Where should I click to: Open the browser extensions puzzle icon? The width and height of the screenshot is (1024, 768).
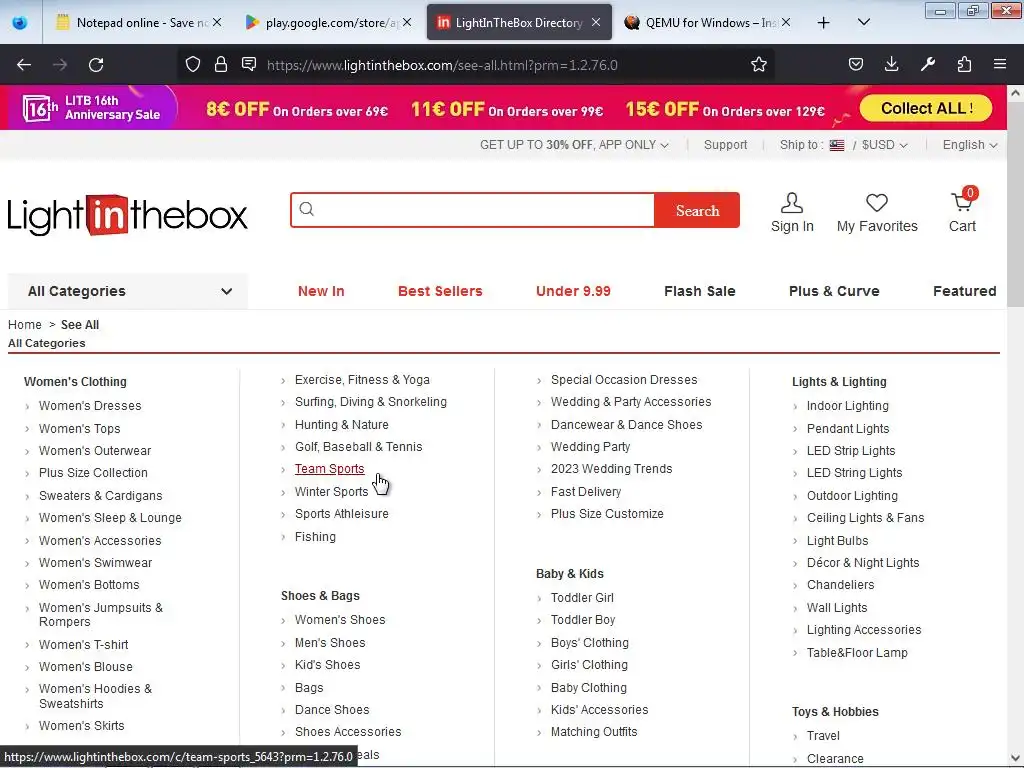[x=964, y=64]
